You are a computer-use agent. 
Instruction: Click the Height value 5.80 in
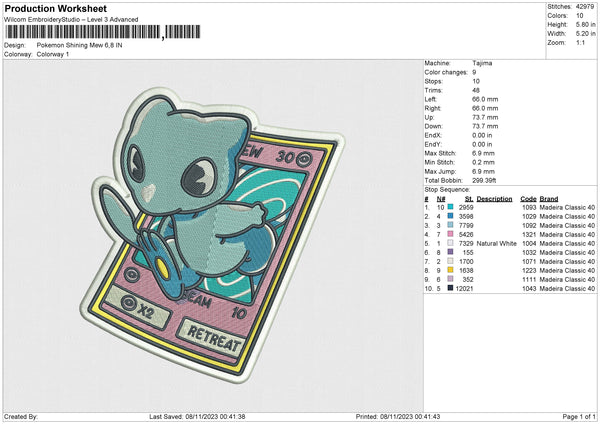586,24
